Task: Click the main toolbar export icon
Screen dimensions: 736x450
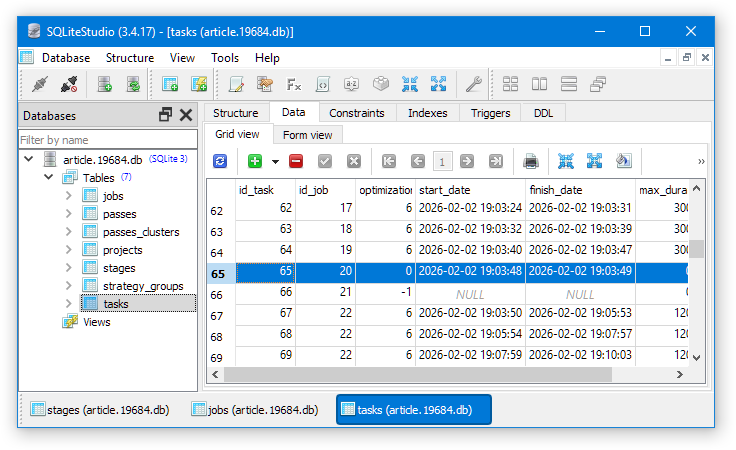Action: [438, 84]
